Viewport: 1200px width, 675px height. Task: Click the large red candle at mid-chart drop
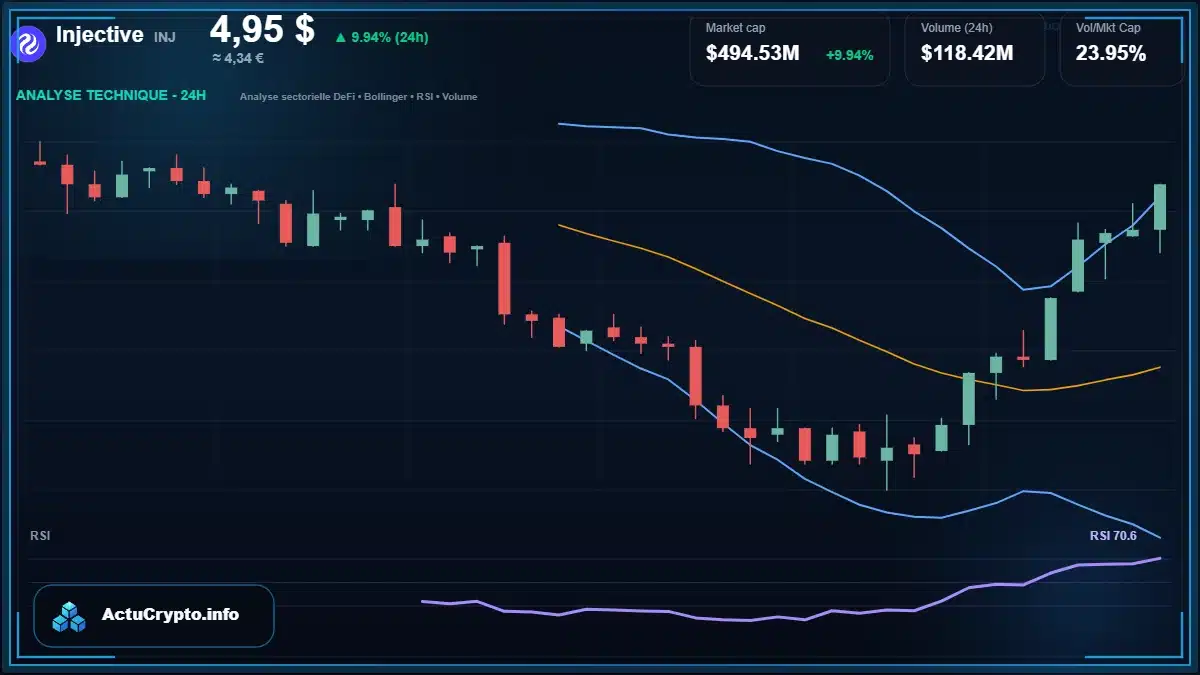504,279
